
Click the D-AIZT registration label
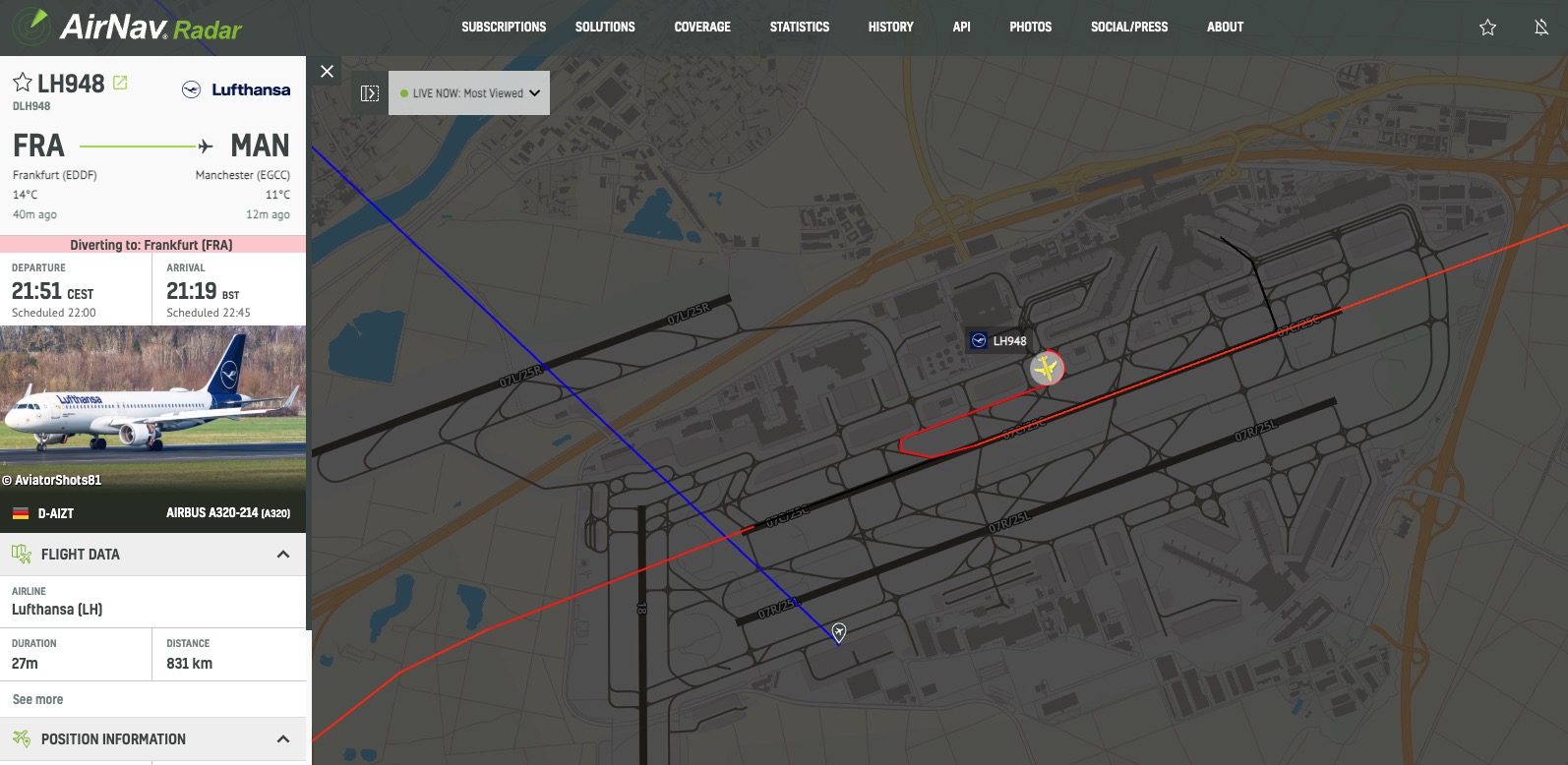click(56, 513)
